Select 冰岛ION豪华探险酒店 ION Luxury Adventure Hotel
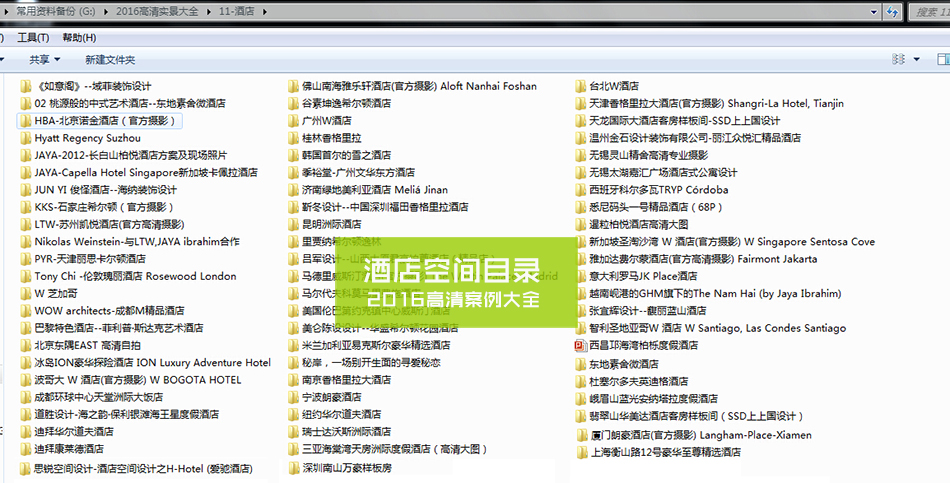This screenshot has width=950, height=483. pos(153,363)
